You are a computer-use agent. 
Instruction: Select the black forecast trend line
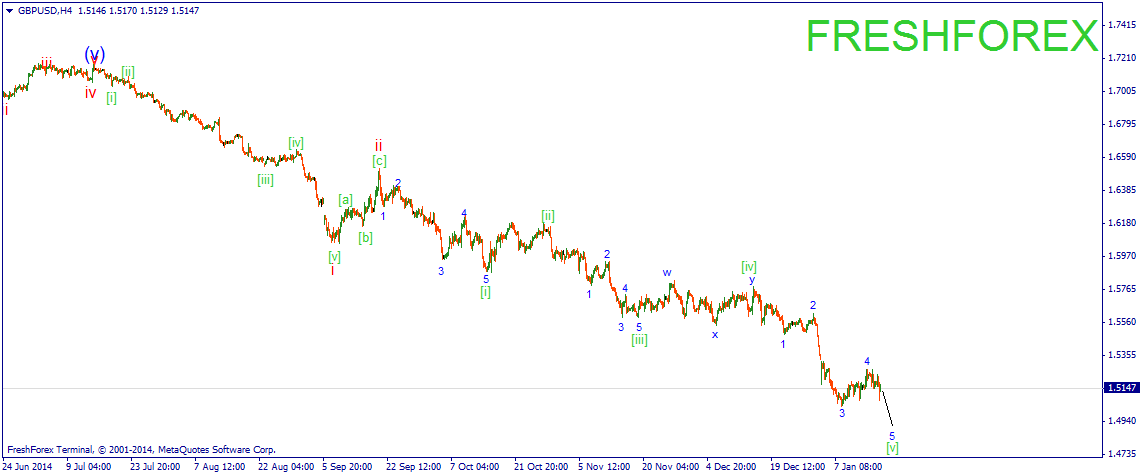(886, 407)
